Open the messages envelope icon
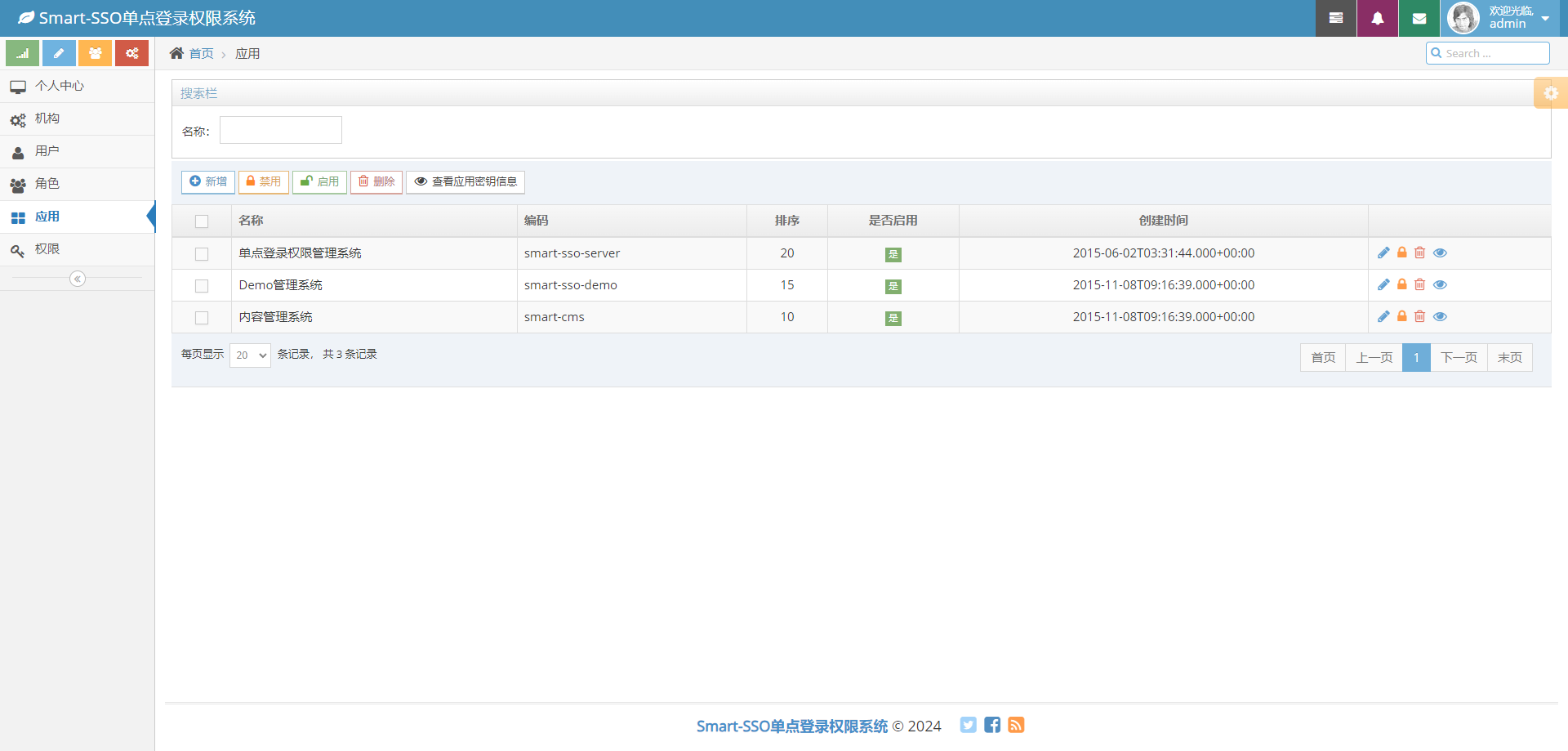Image resolution: width=1568 pixels, height=751 pixels. (x=1419, y=18)
